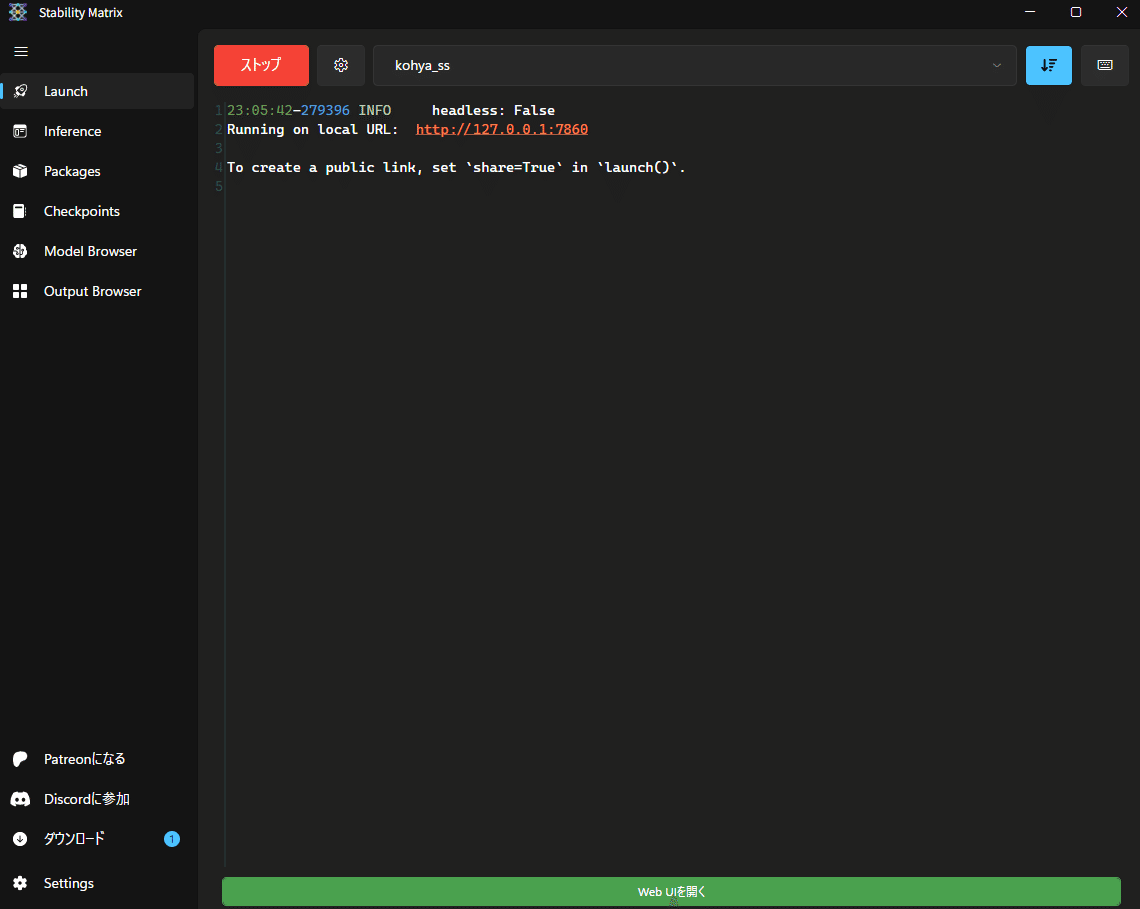Viewport: 1140px width, 909px height.
Task: Click the Packages box icon
Action: [20, 171]
